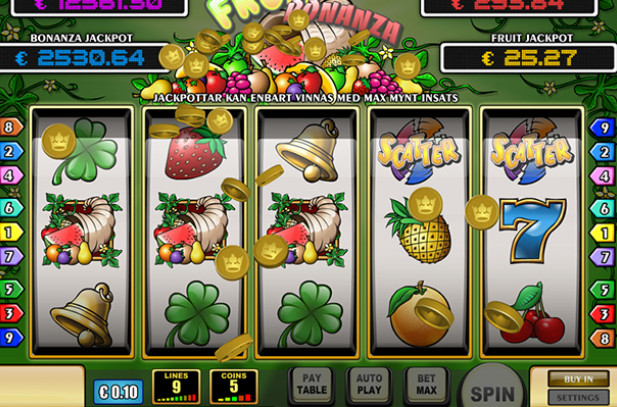Click the cherries symbol on reel five
Screen dimensions: 617x407
[531, 315]
